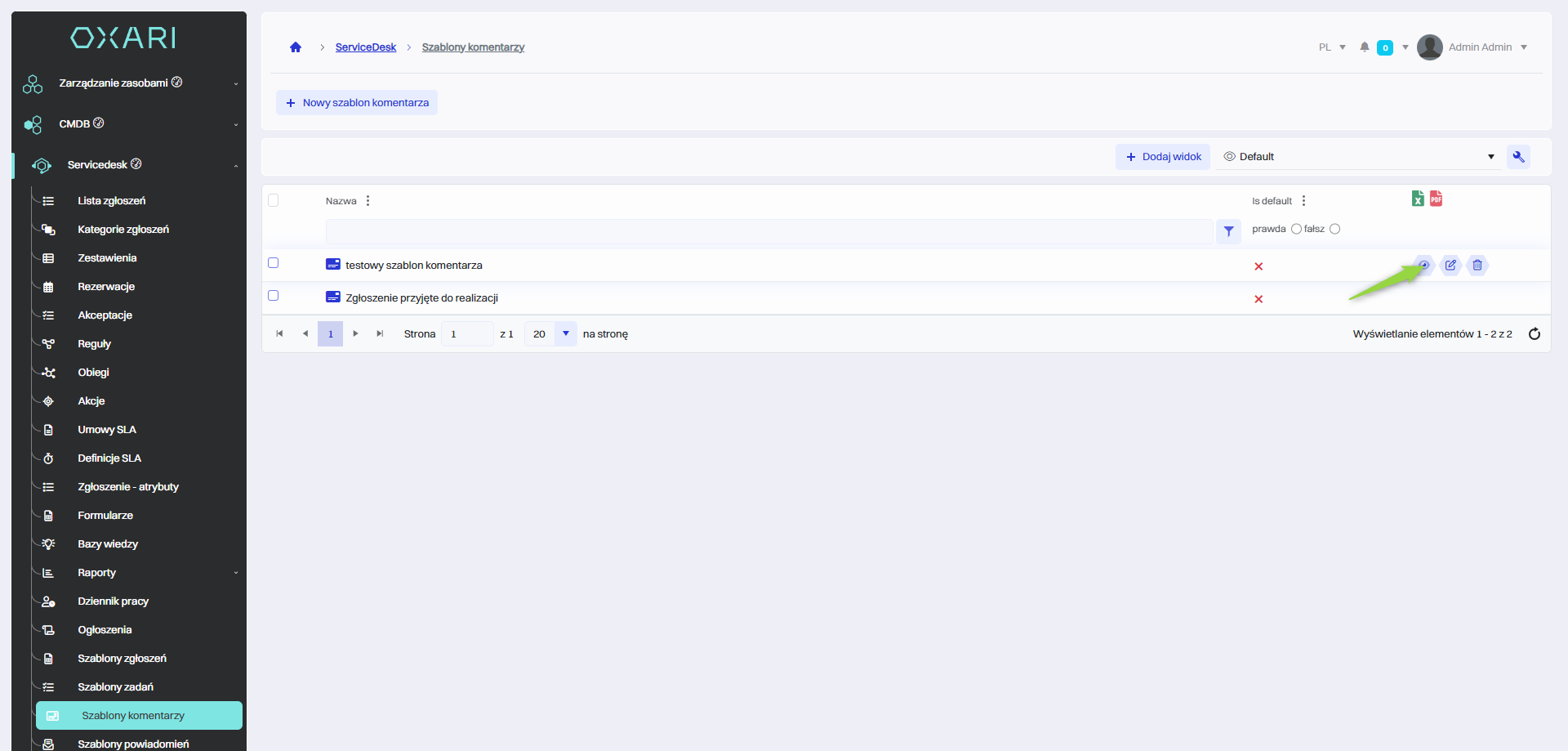1568x751 pixels.
Task: Check the box for testowy szablon komentarza
Action: (274, 263)
